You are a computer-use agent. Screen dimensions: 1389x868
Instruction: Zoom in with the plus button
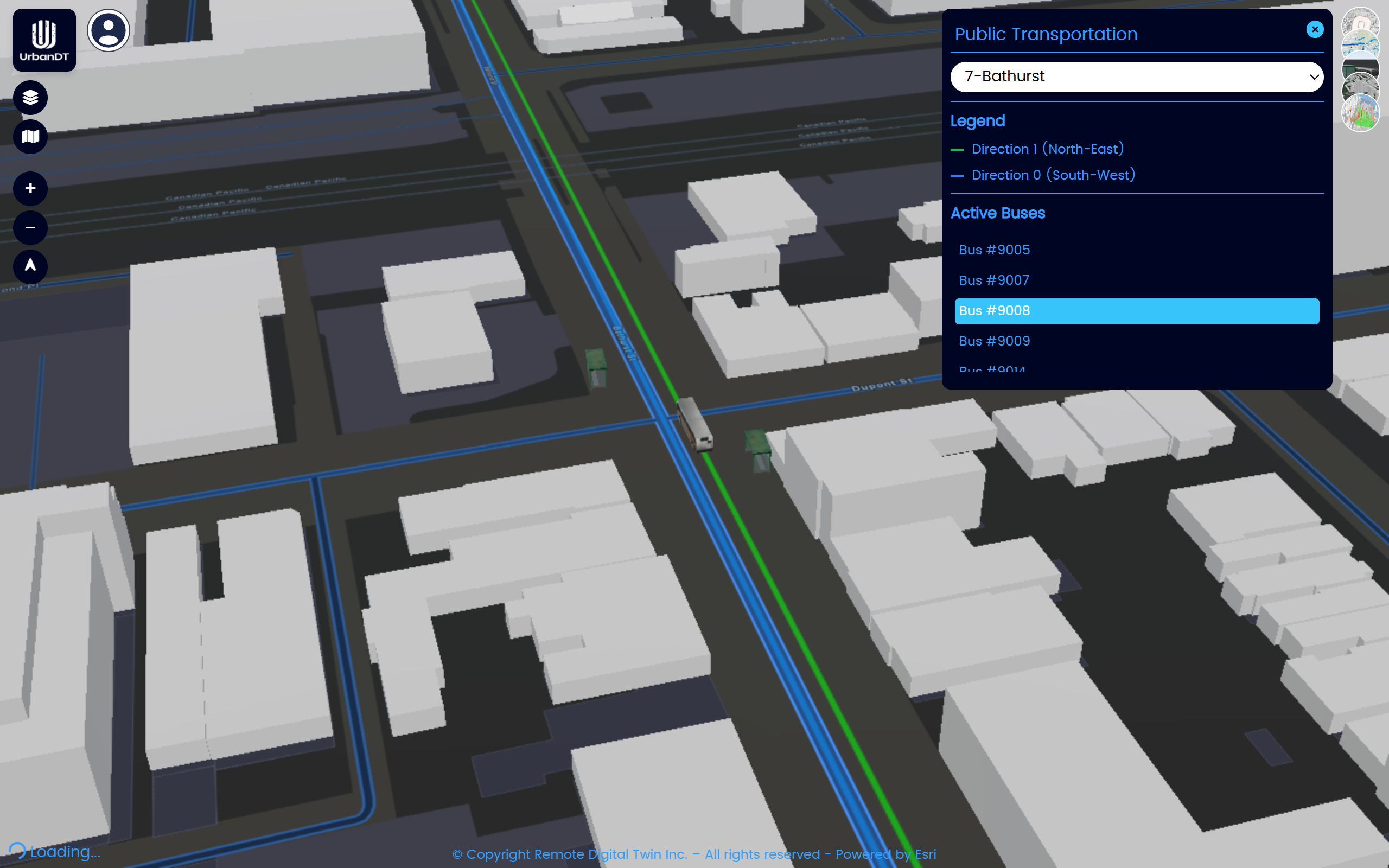[x=30, y=188]
